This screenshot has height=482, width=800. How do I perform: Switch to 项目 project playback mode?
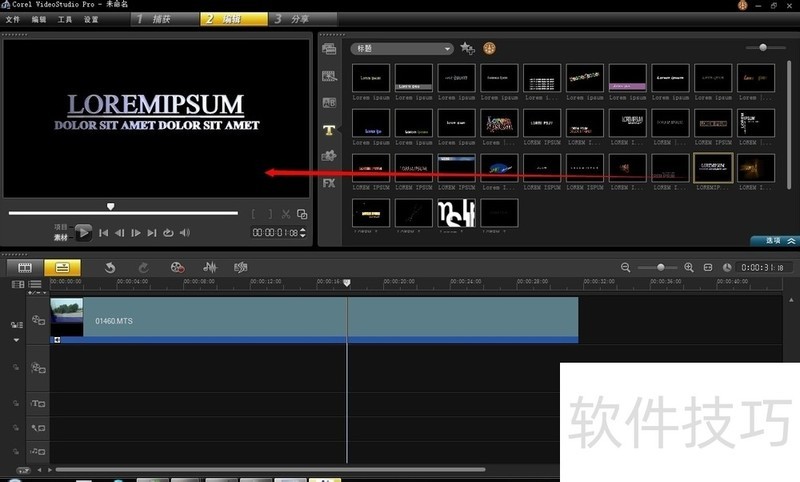coord(61,227)
